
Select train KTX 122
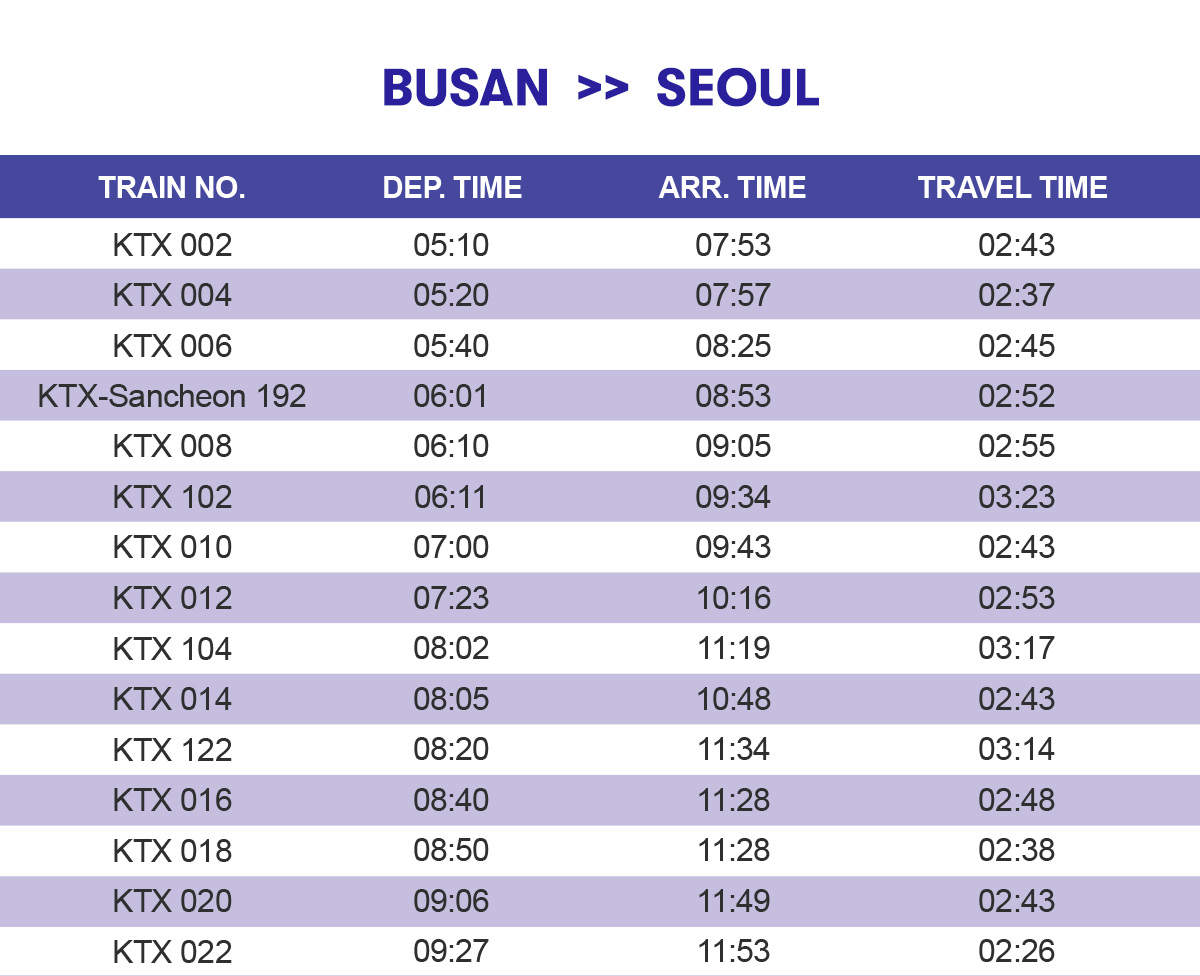(172, 750)
